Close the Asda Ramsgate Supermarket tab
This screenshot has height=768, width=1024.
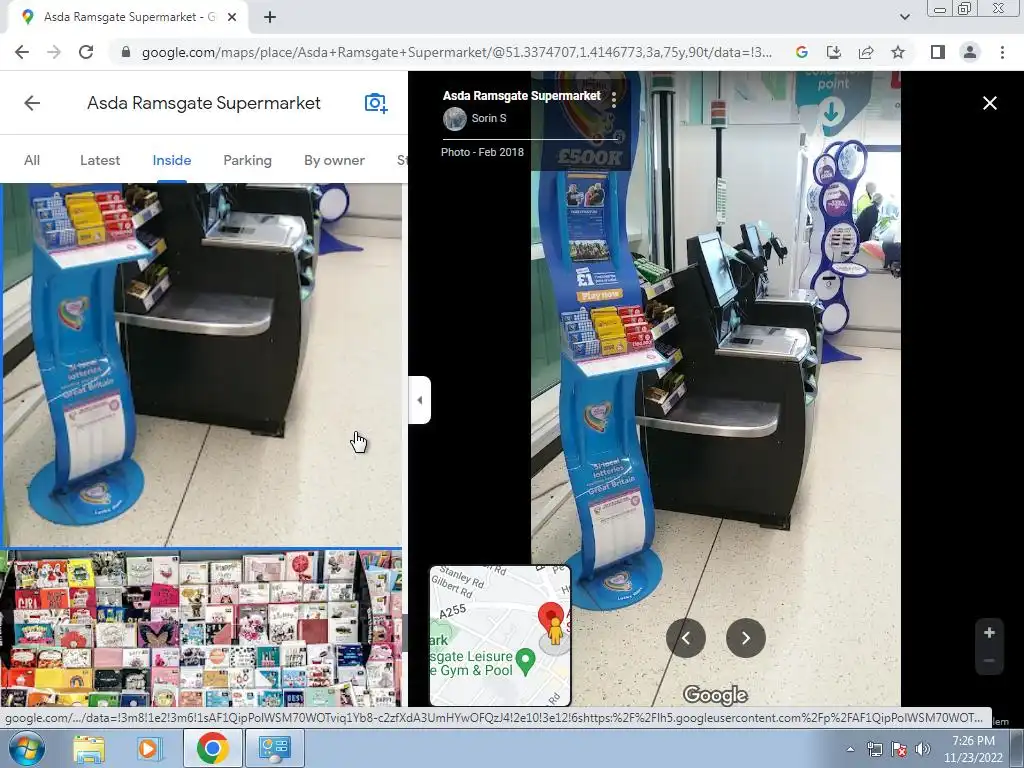click(231, 17)
